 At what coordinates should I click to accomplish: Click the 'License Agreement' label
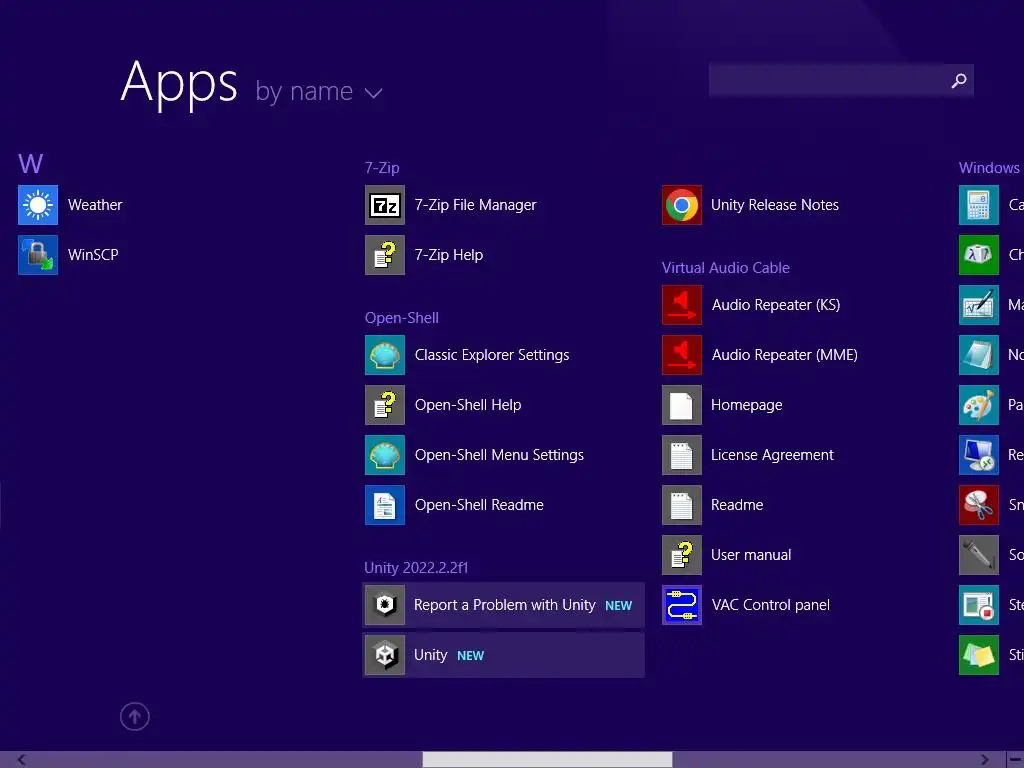tap(772, 455)
